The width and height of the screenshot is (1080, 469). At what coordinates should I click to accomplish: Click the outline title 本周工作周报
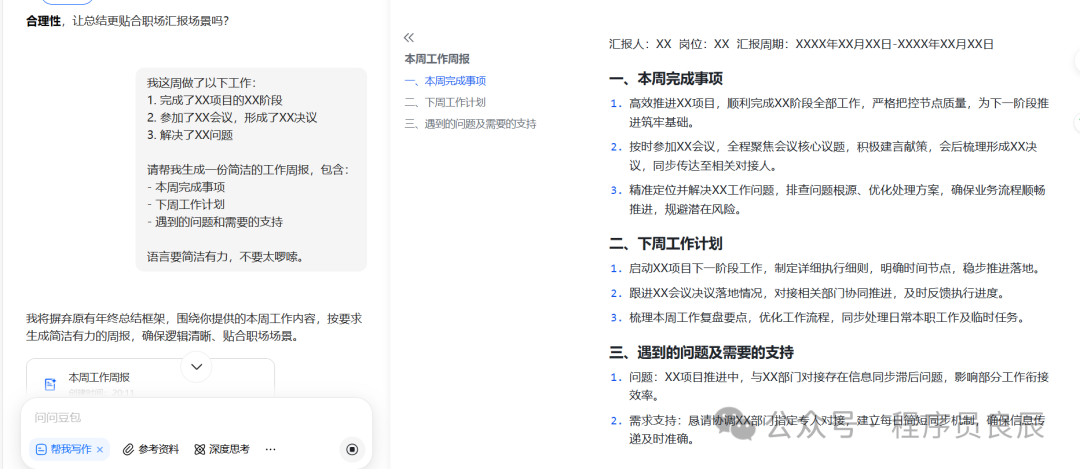click(x=437, y=59)
